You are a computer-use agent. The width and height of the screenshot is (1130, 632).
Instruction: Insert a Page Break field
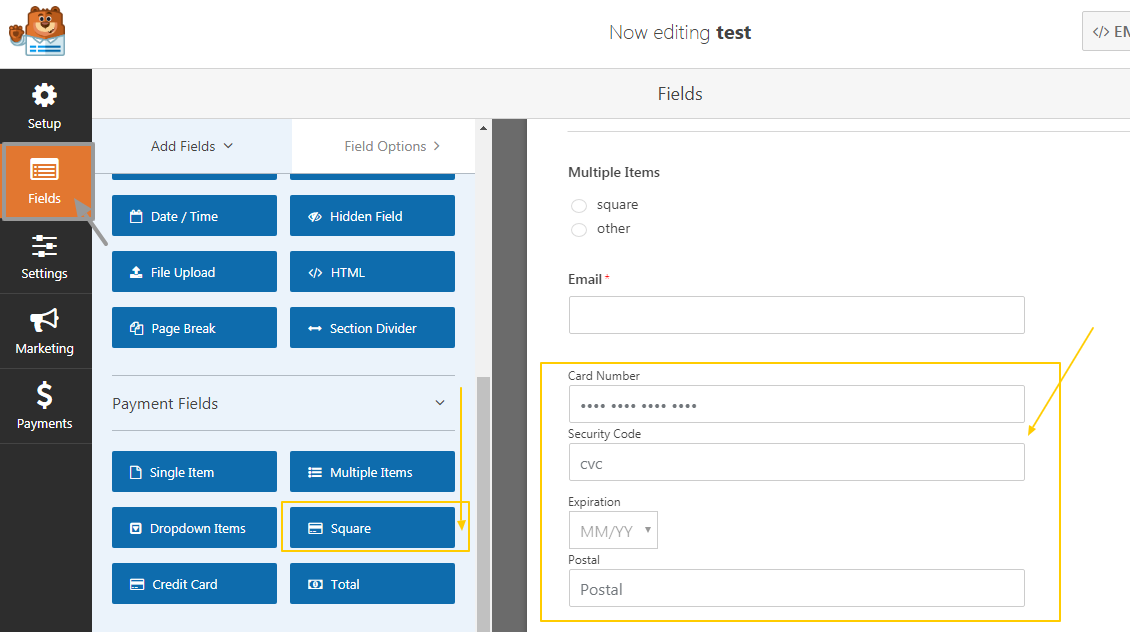(194, 327)
